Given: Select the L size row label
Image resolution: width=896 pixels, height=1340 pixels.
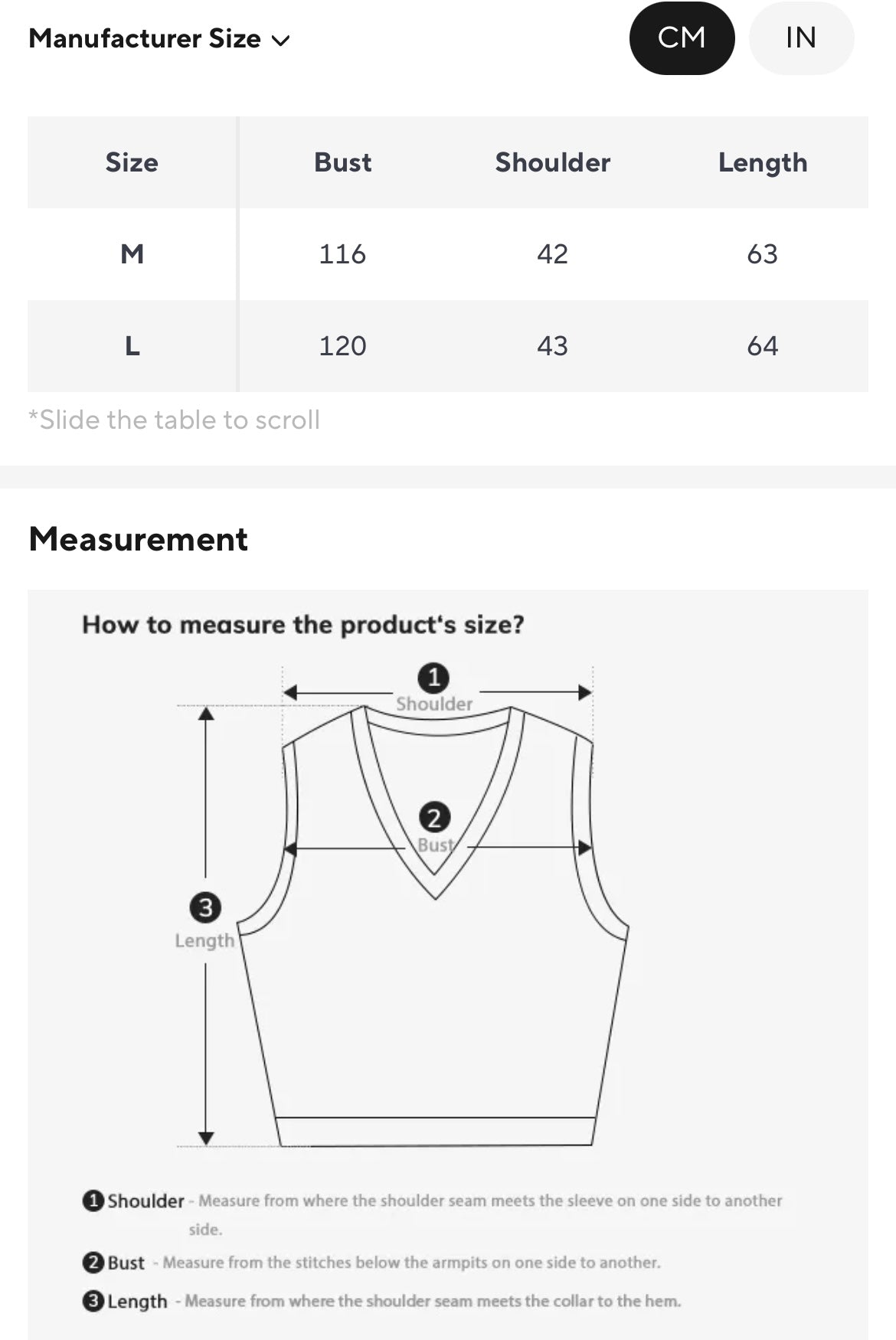Looking at the screenshot, I should pos(132,346).
